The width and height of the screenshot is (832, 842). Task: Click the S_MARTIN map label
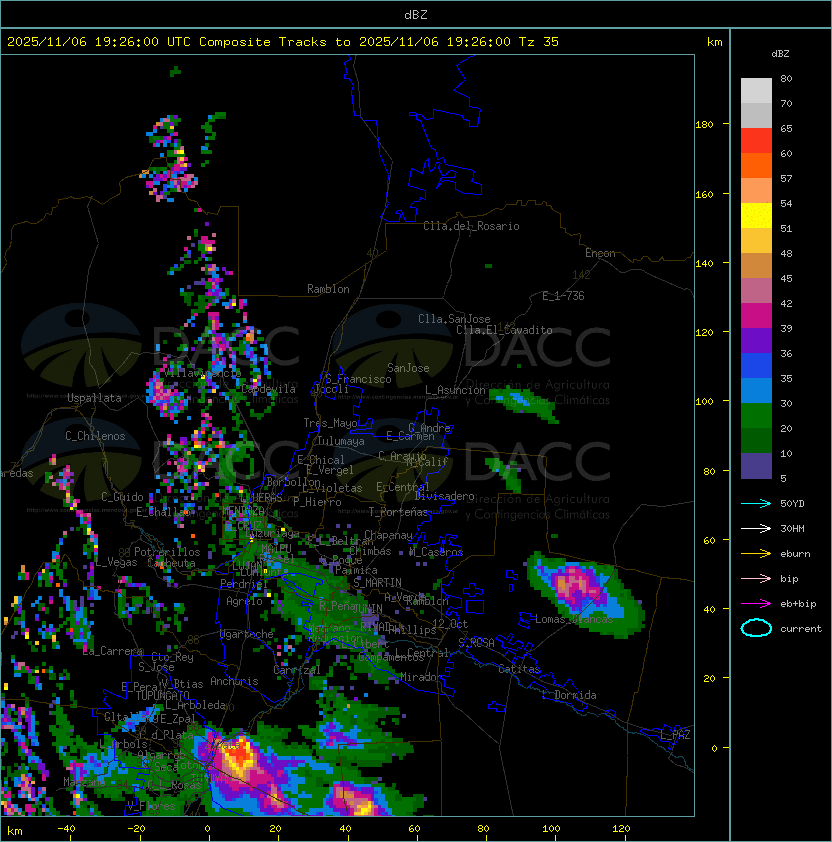pos(377,583)
